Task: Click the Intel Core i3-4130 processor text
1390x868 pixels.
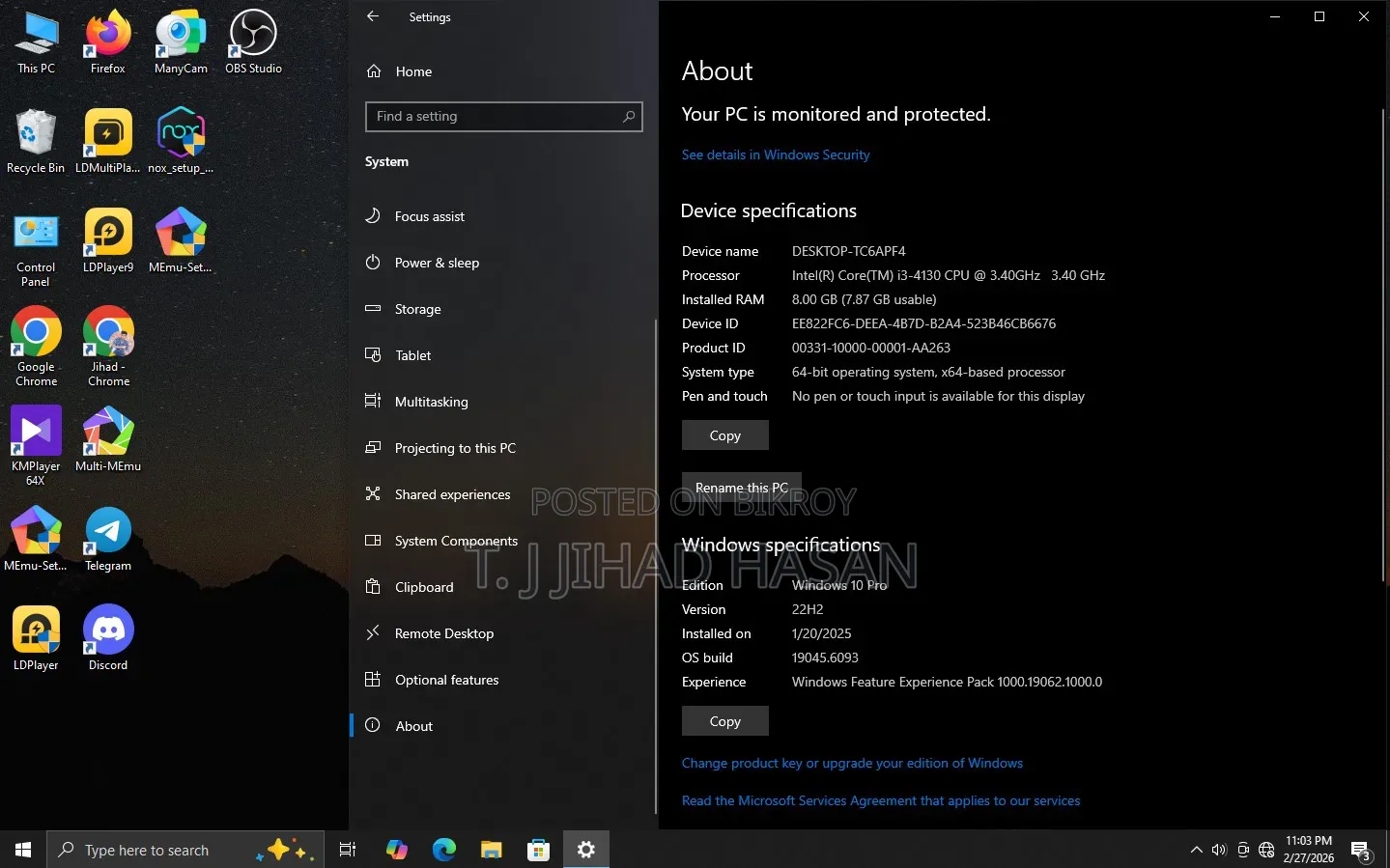Action: tap(949, 275)
